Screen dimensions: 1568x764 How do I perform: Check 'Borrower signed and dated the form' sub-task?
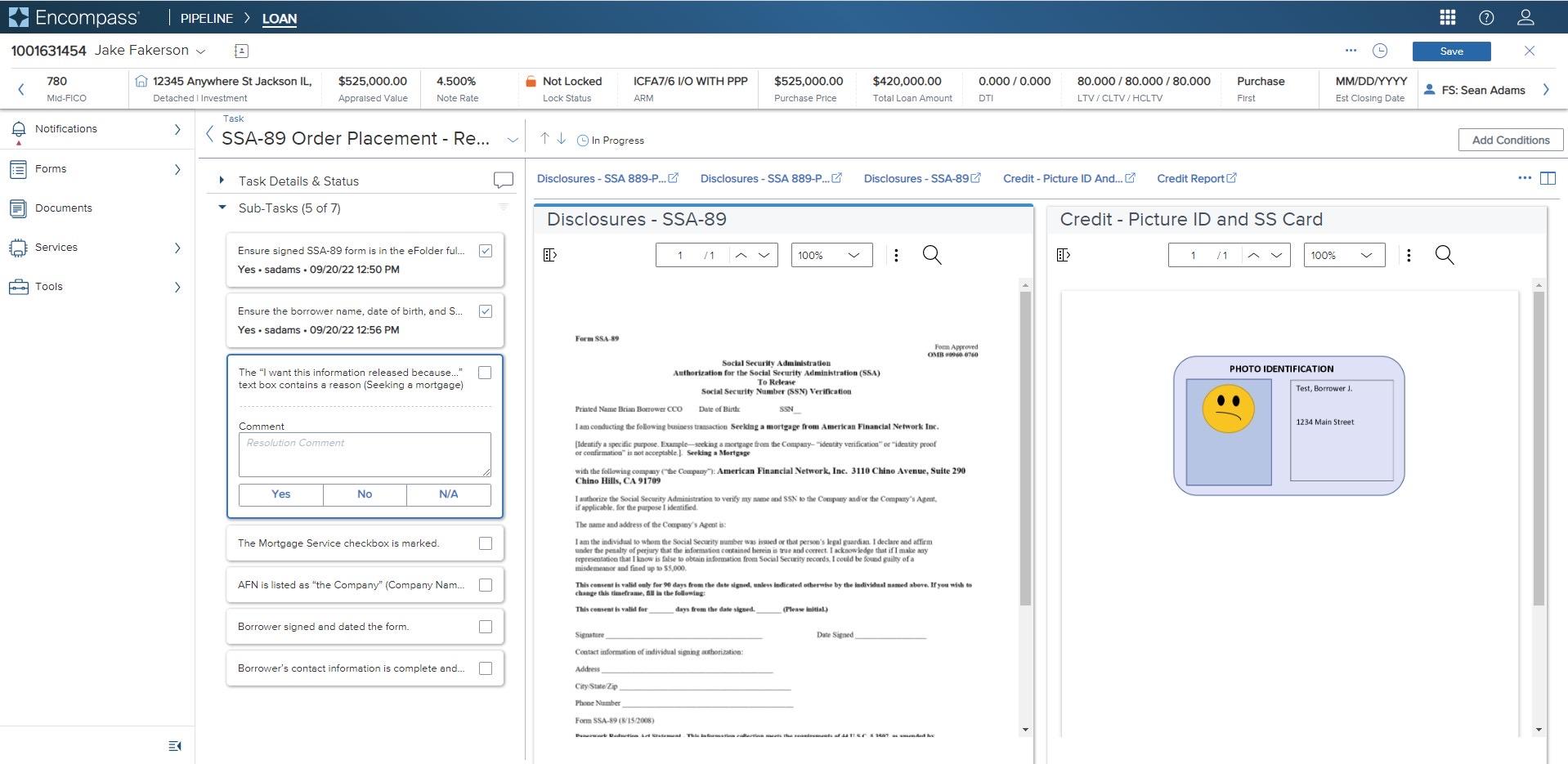(x=486, y=627)
